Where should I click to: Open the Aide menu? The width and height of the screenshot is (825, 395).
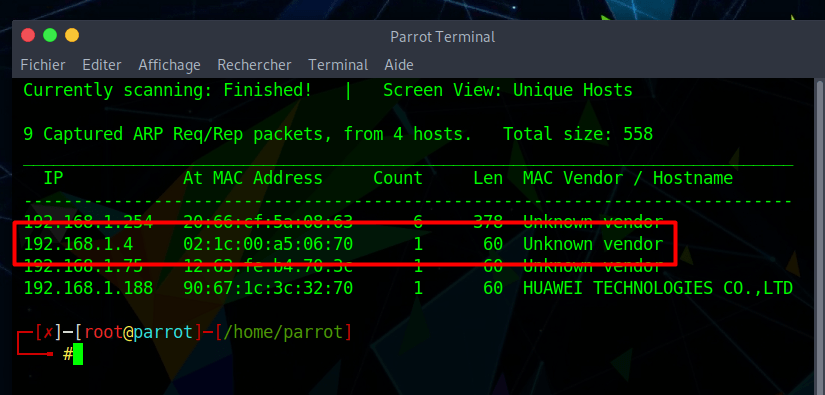[399, 65]
